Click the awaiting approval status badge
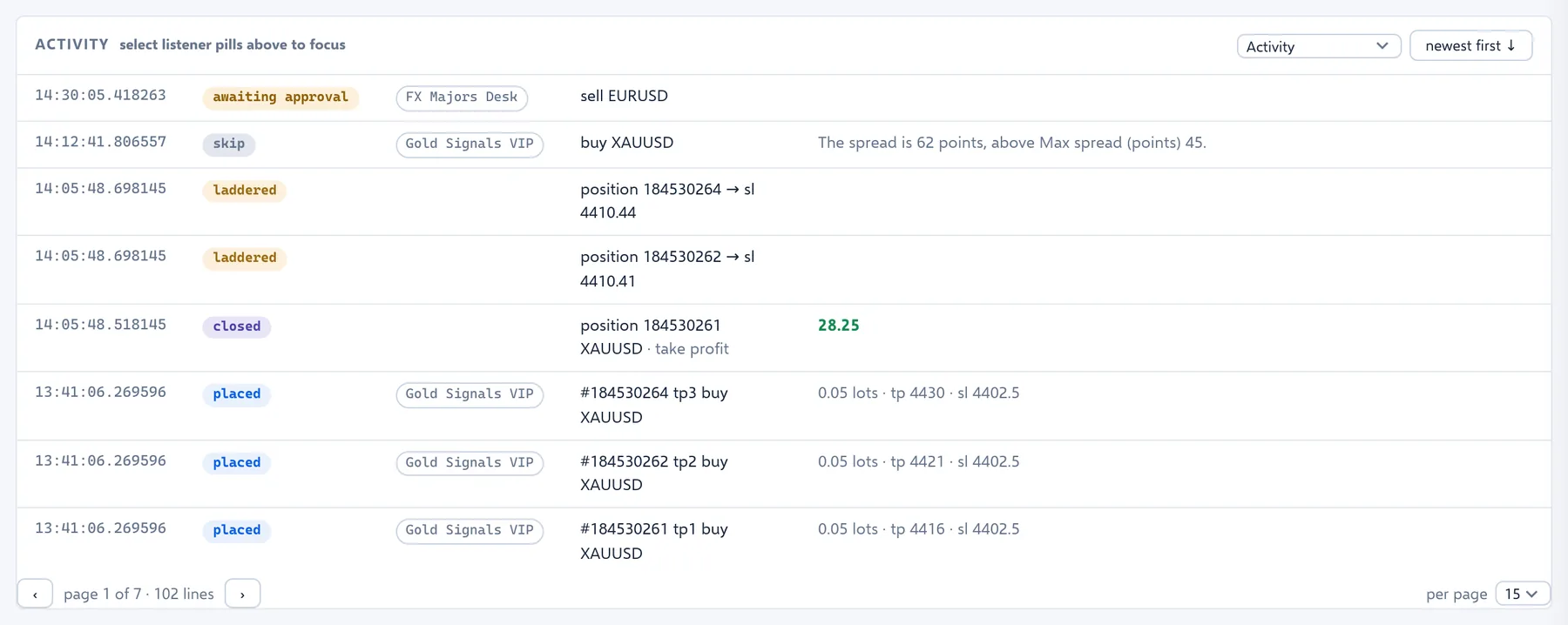The image size is (1568, 625). [280, 97]
